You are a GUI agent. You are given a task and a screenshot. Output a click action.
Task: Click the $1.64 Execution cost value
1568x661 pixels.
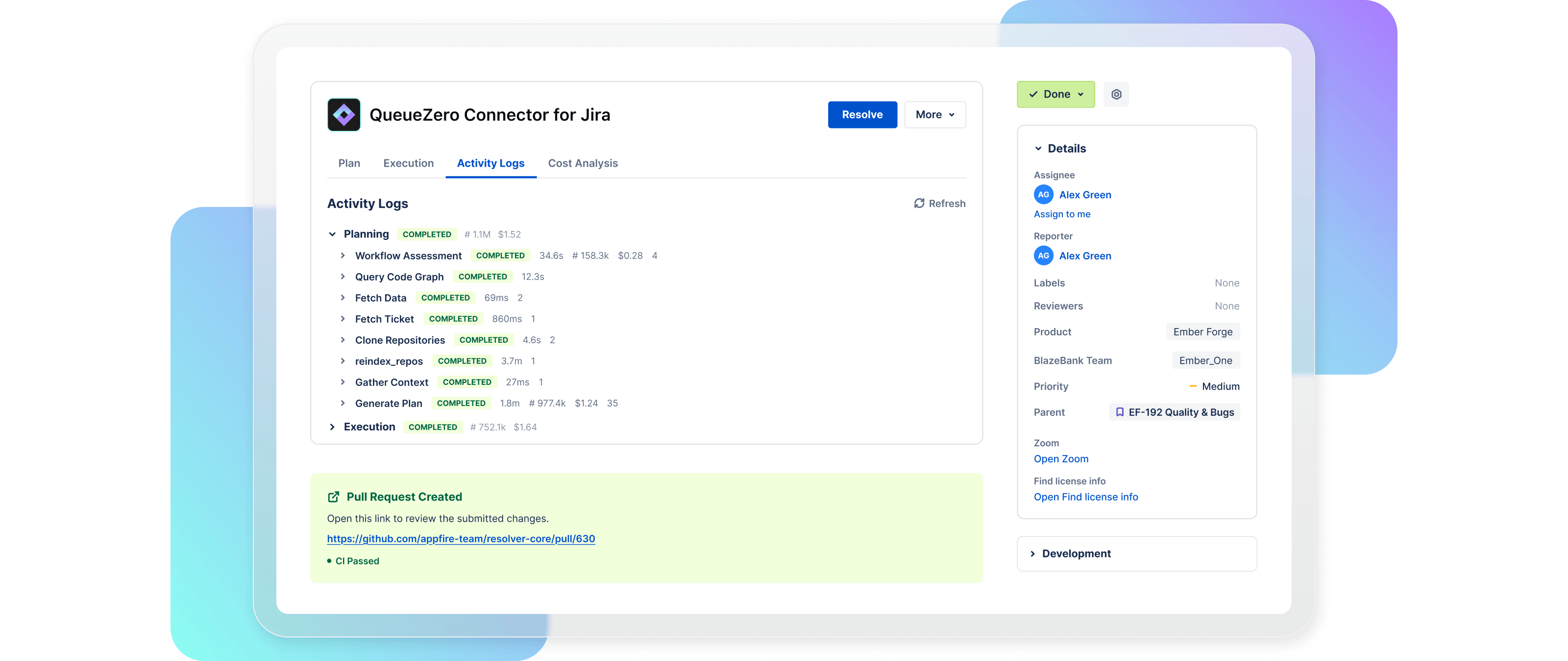point(525,427)
